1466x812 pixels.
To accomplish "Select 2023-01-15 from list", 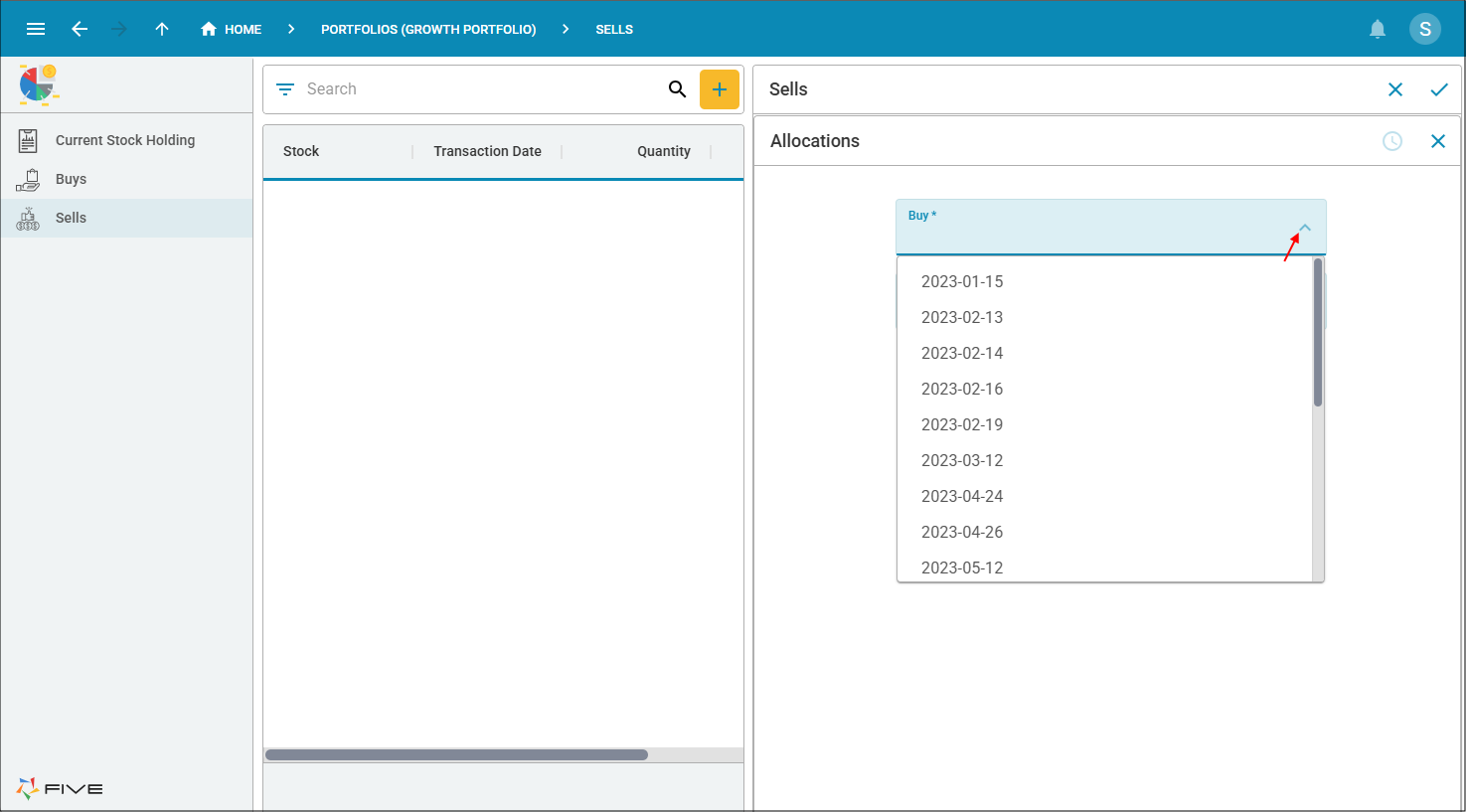I will click(x=1104, y=281).
